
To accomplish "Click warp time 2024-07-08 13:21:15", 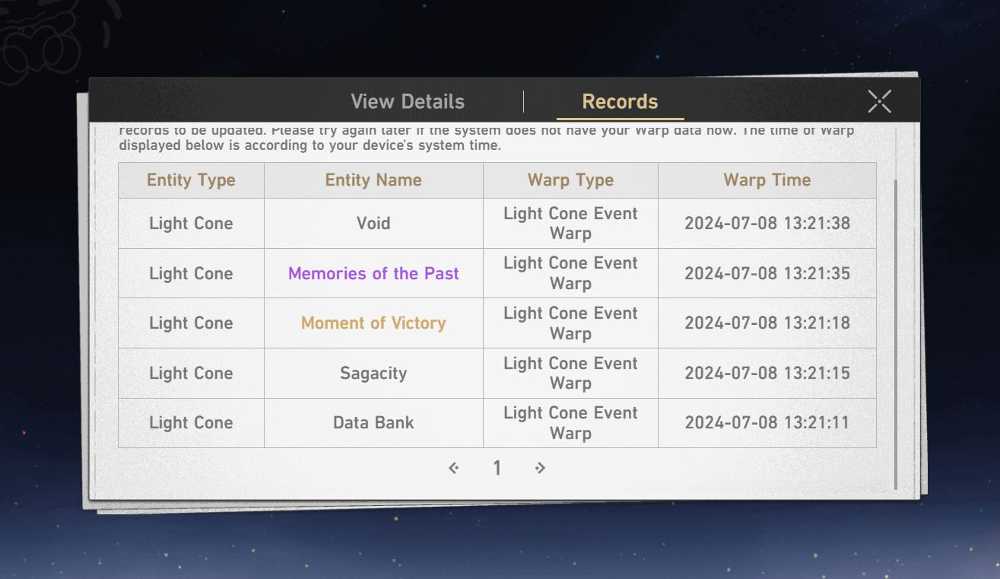I will [767, 373].
